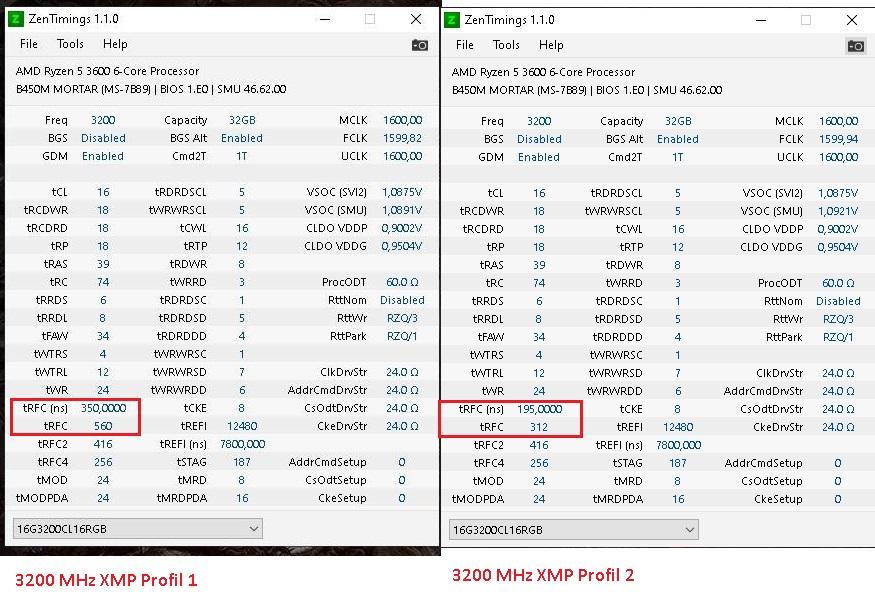
Task: Click the 3200 MHz XMP Profil 1 label
Action: click(x=105, y=580)
